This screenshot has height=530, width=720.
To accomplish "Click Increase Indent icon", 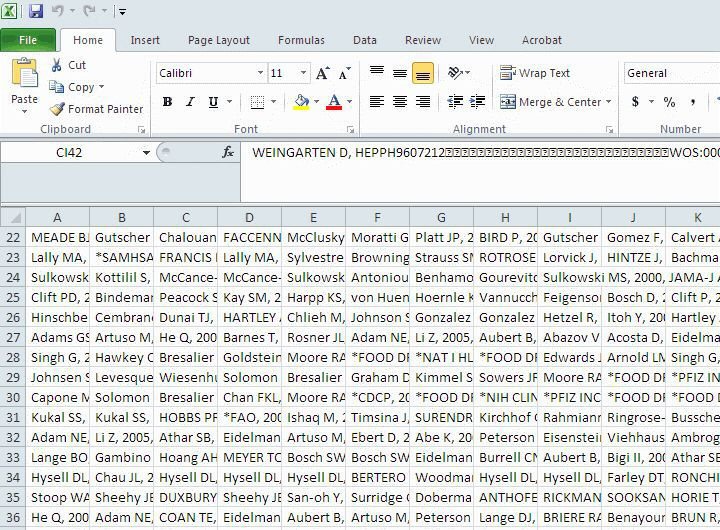I will pyautogui.click(x=478, y=101).
